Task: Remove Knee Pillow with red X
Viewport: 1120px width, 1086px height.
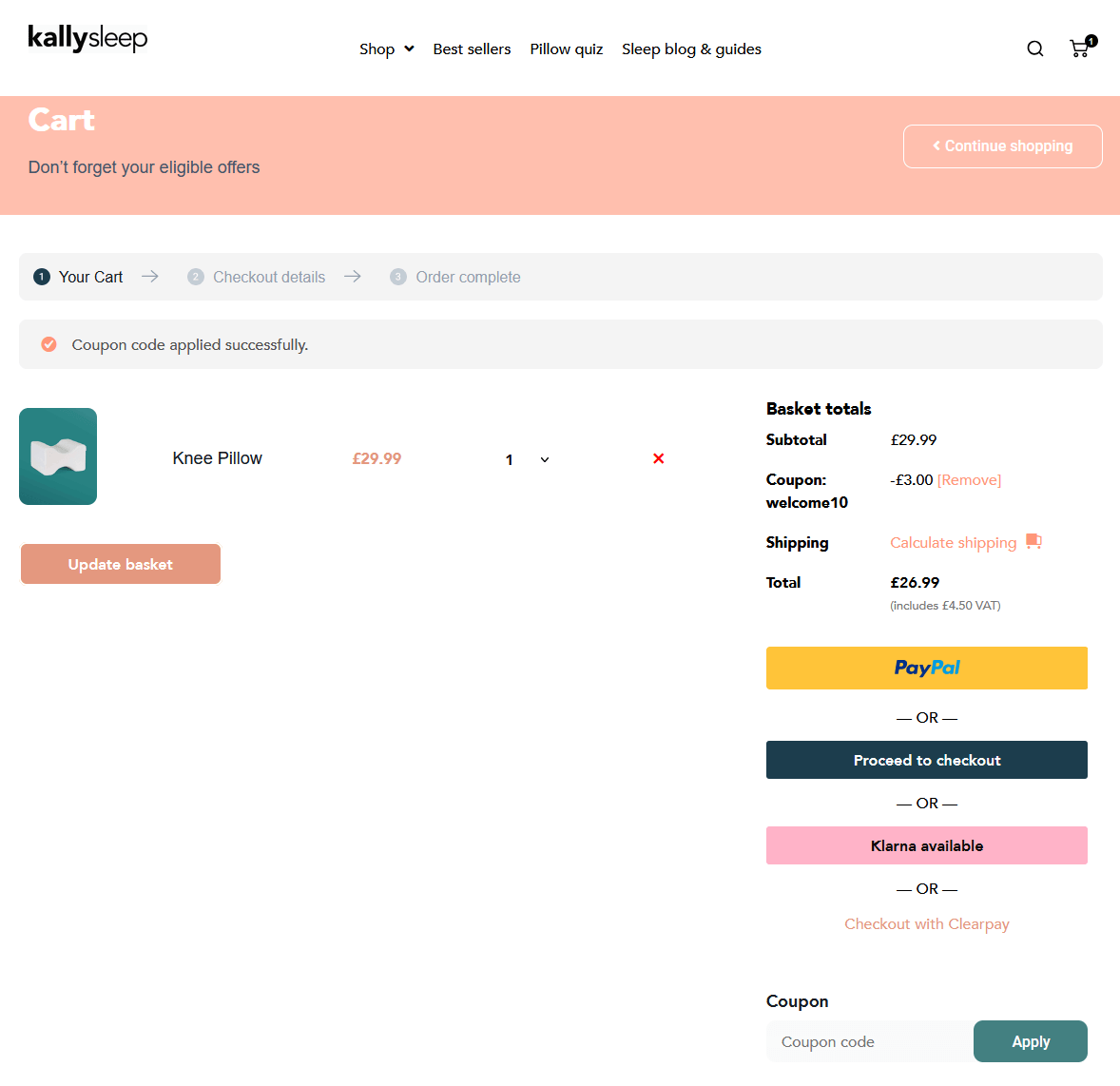Action: [x=659, y=458]
